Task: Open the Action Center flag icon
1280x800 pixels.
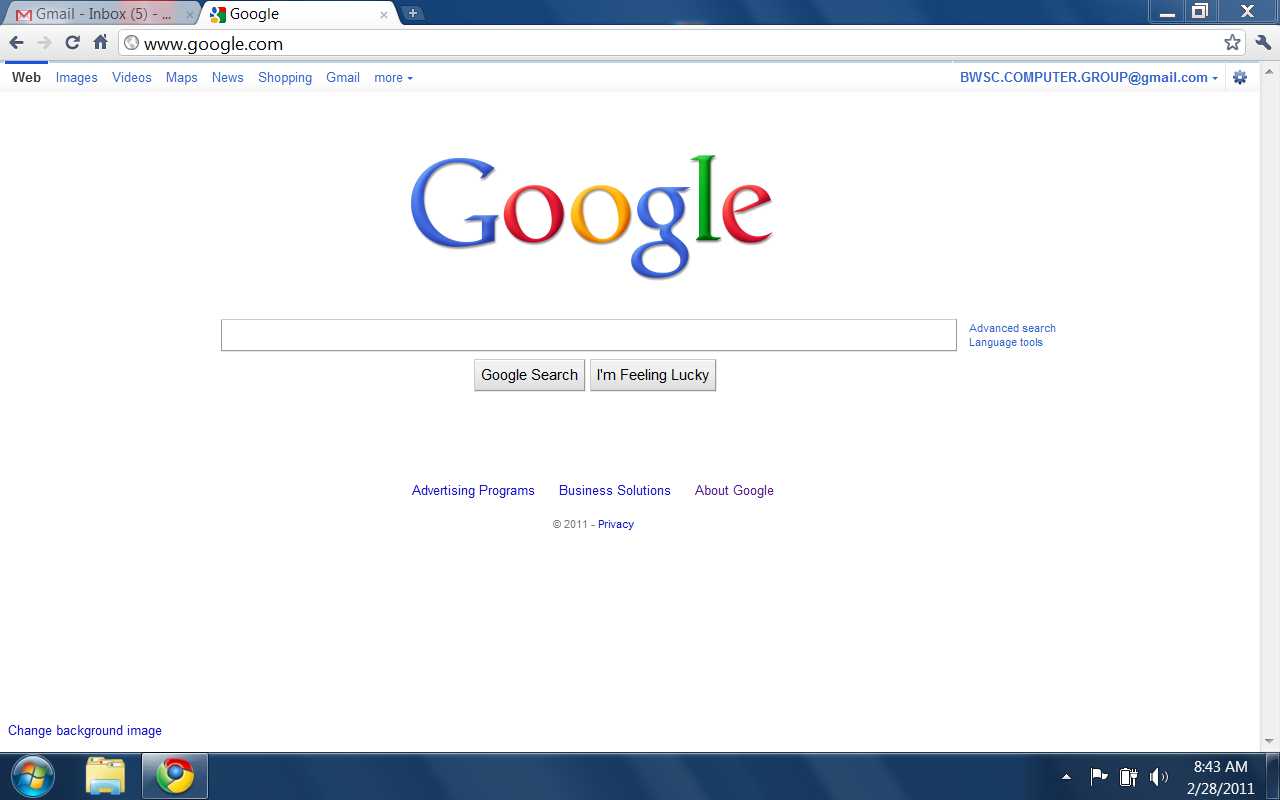Action: coord(1098,776)
